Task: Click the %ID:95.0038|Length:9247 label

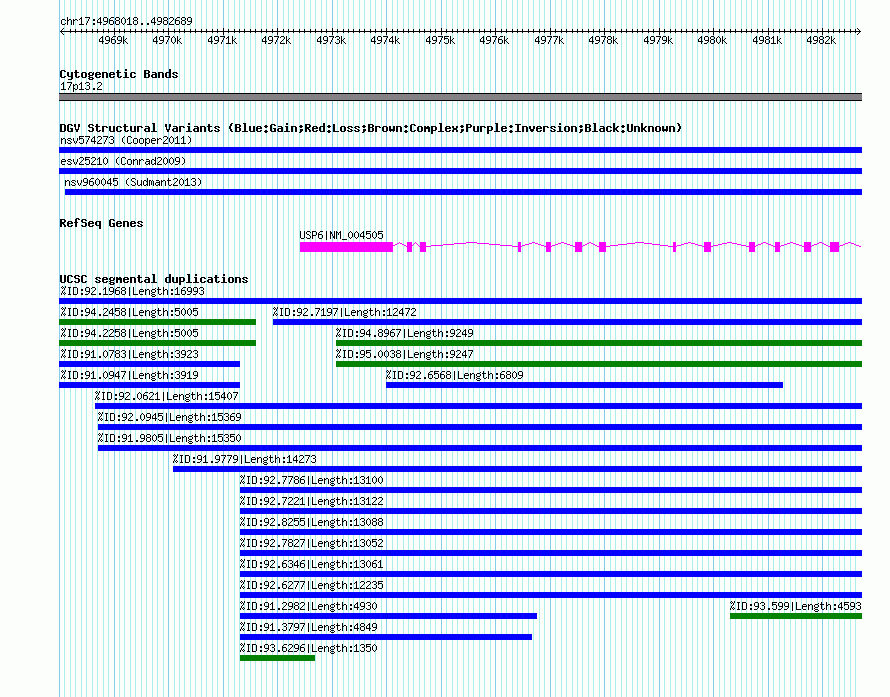Action: tap(404, 354)
